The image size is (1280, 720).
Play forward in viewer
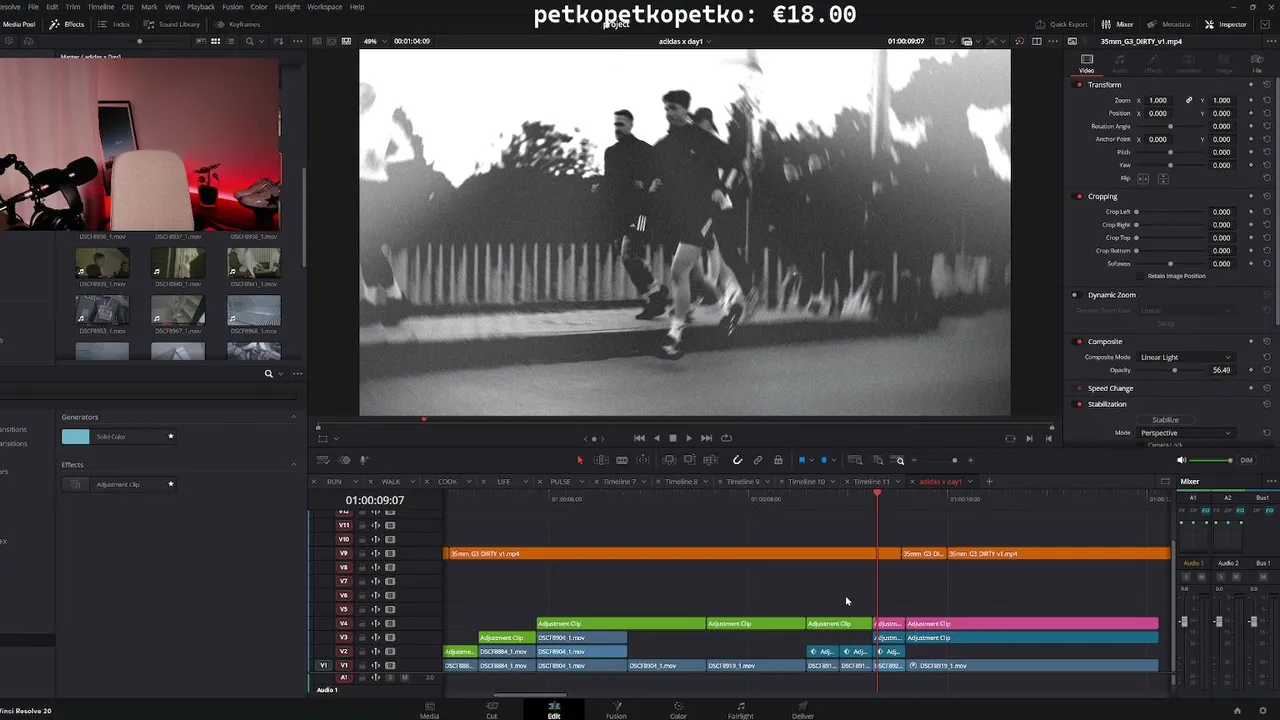[x=688, y=438]
